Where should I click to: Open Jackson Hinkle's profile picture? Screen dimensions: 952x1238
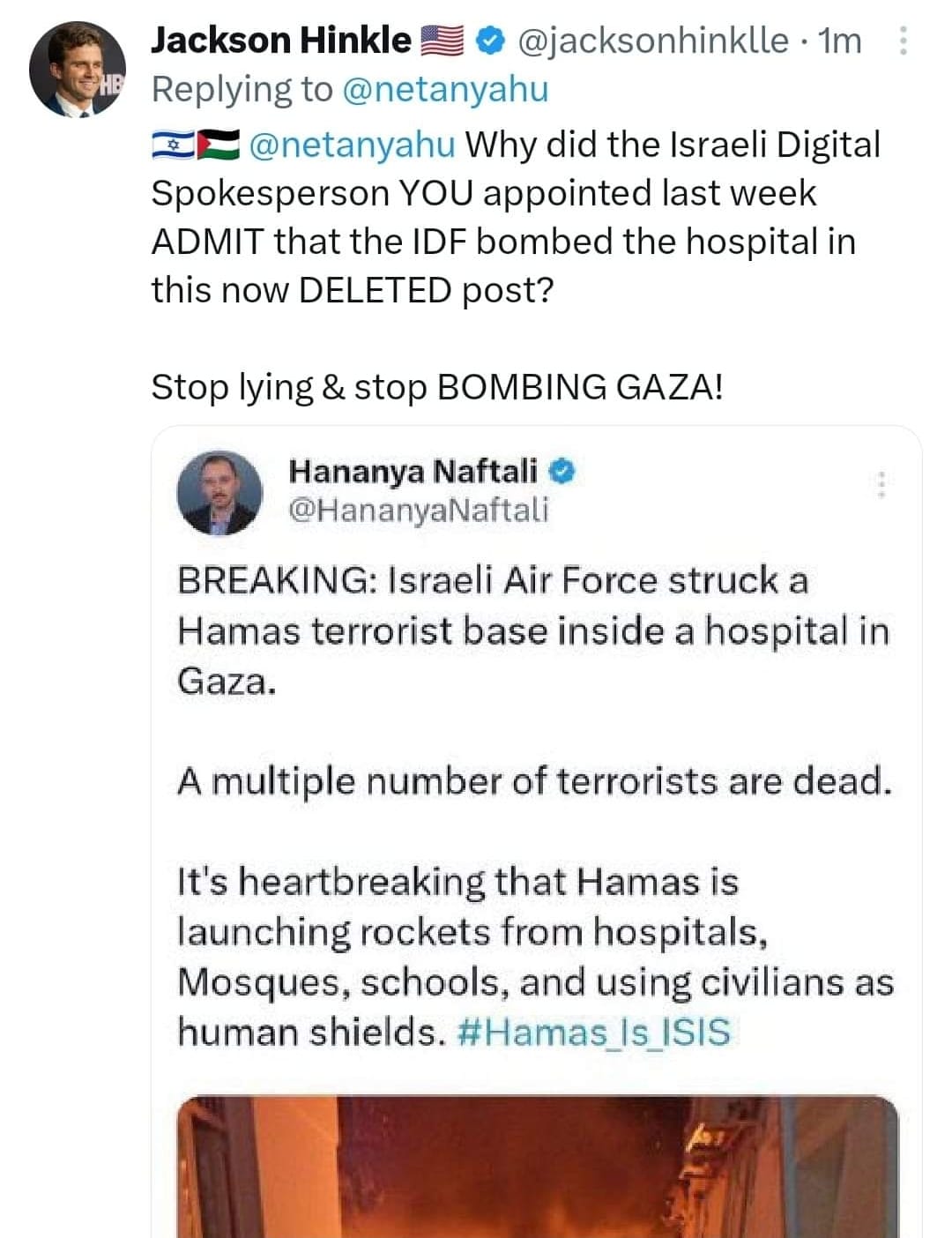click(x=77, y=69)
